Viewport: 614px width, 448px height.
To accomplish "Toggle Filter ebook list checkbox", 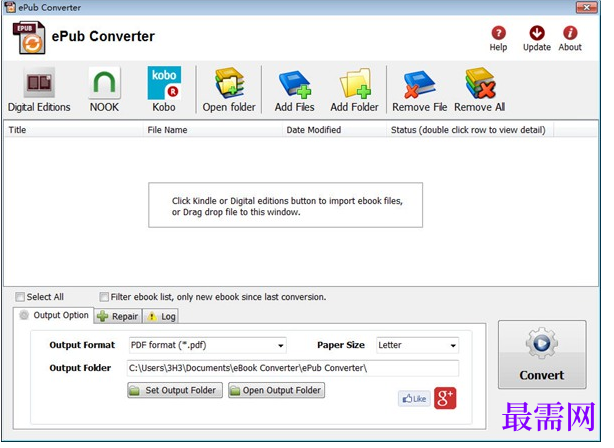I will [104, 297].
